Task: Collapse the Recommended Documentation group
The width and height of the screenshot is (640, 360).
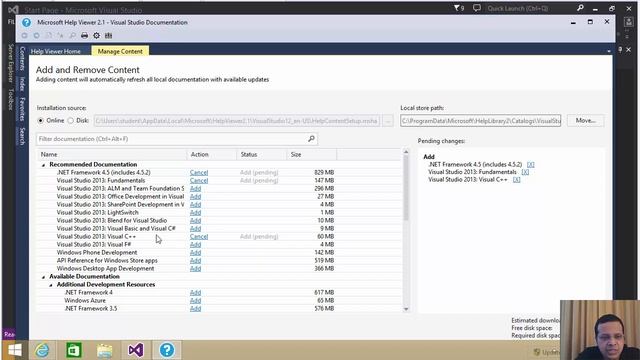Action: 43,165
